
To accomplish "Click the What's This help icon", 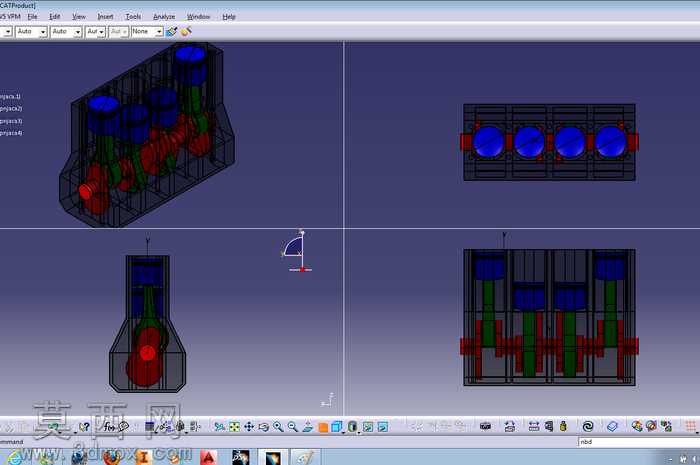I will click(x=84, y=427).
